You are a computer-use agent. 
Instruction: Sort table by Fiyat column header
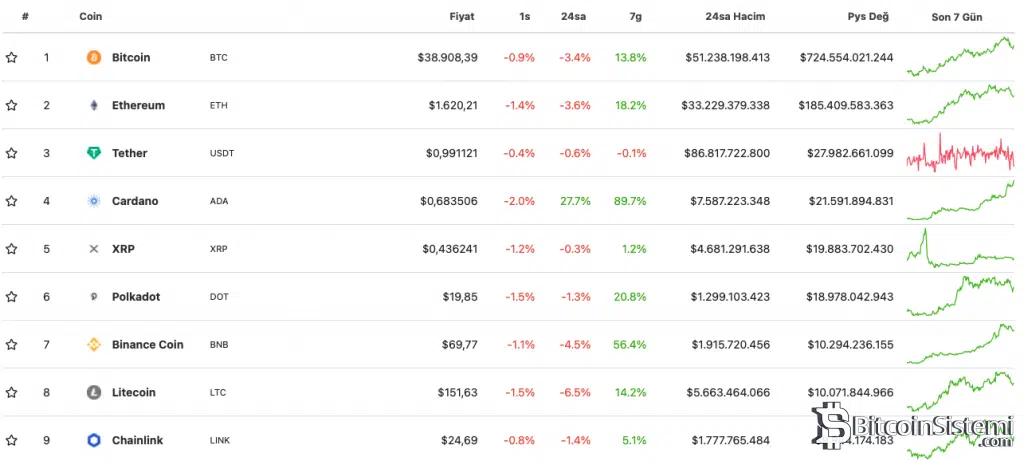462,17
